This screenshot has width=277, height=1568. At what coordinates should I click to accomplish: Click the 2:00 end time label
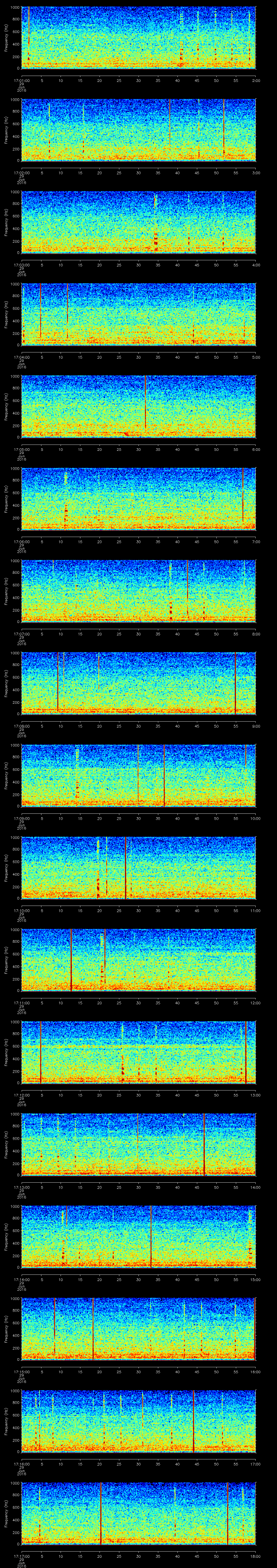(x=256, y=80)
